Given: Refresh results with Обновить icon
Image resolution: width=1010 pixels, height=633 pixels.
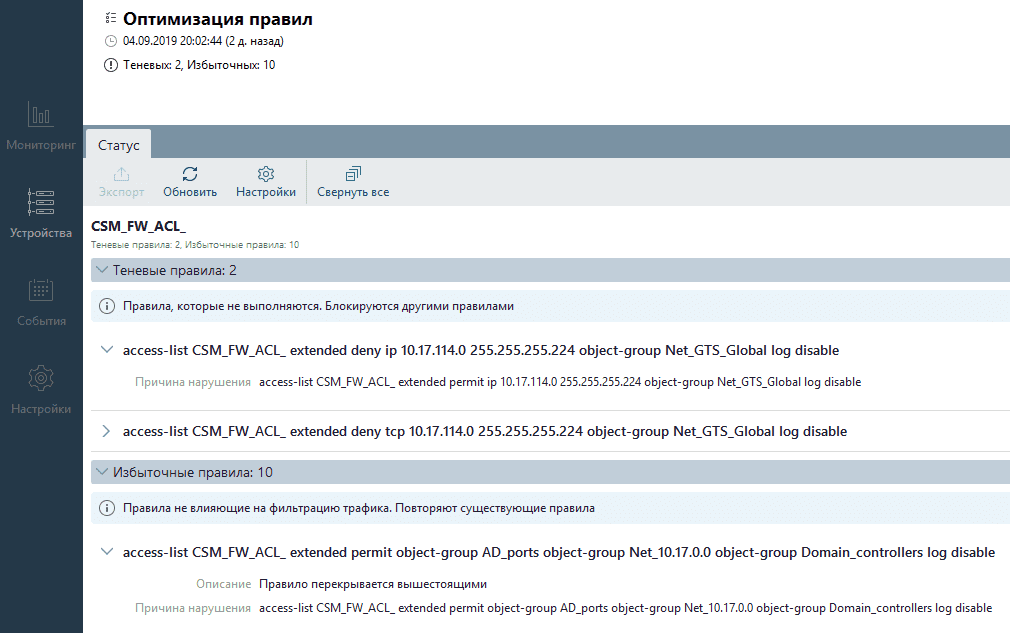Looking at the screenshot, I should pos(190,174).
